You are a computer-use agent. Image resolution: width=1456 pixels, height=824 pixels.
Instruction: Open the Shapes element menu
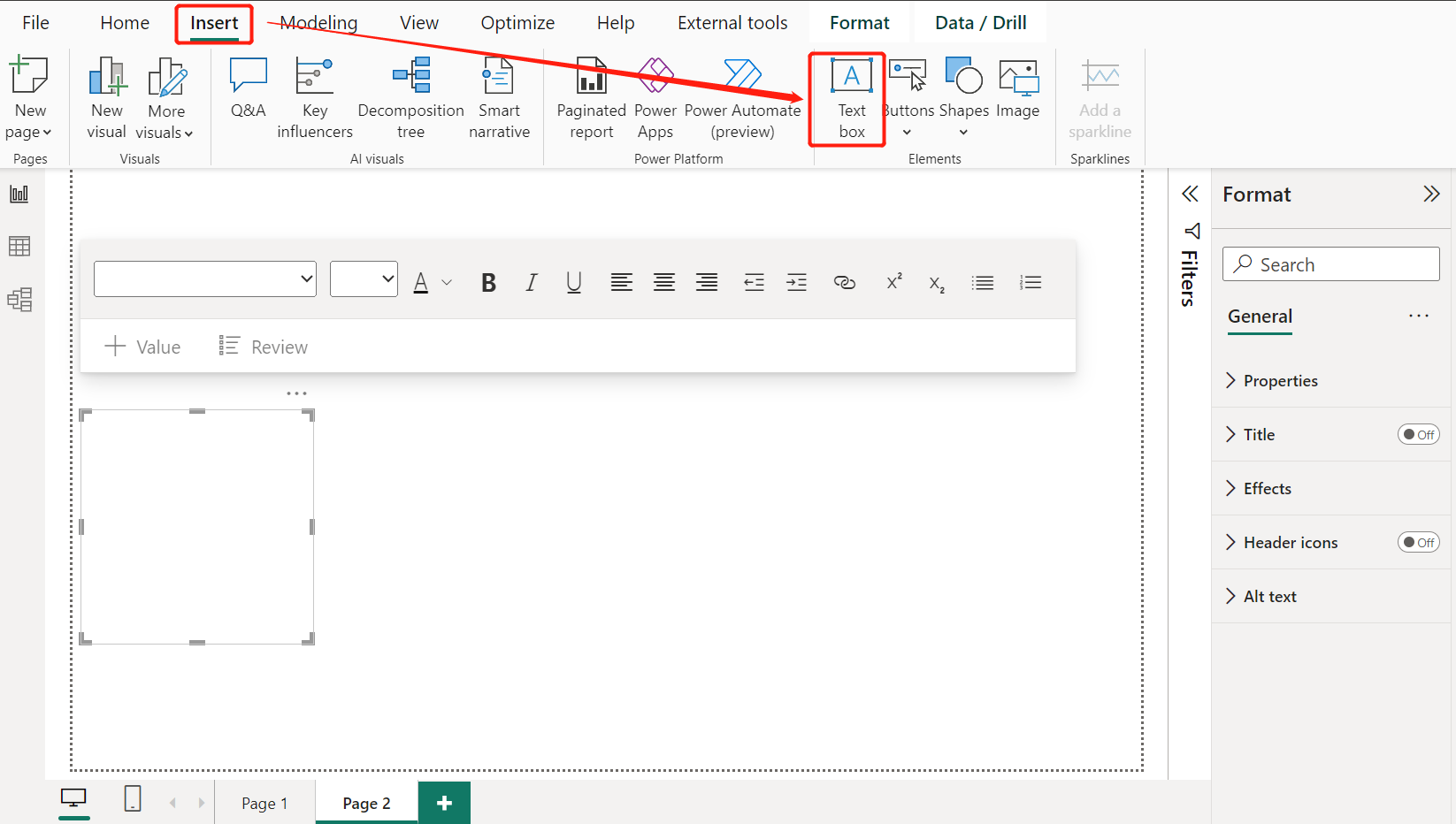[x=963, y=97]
